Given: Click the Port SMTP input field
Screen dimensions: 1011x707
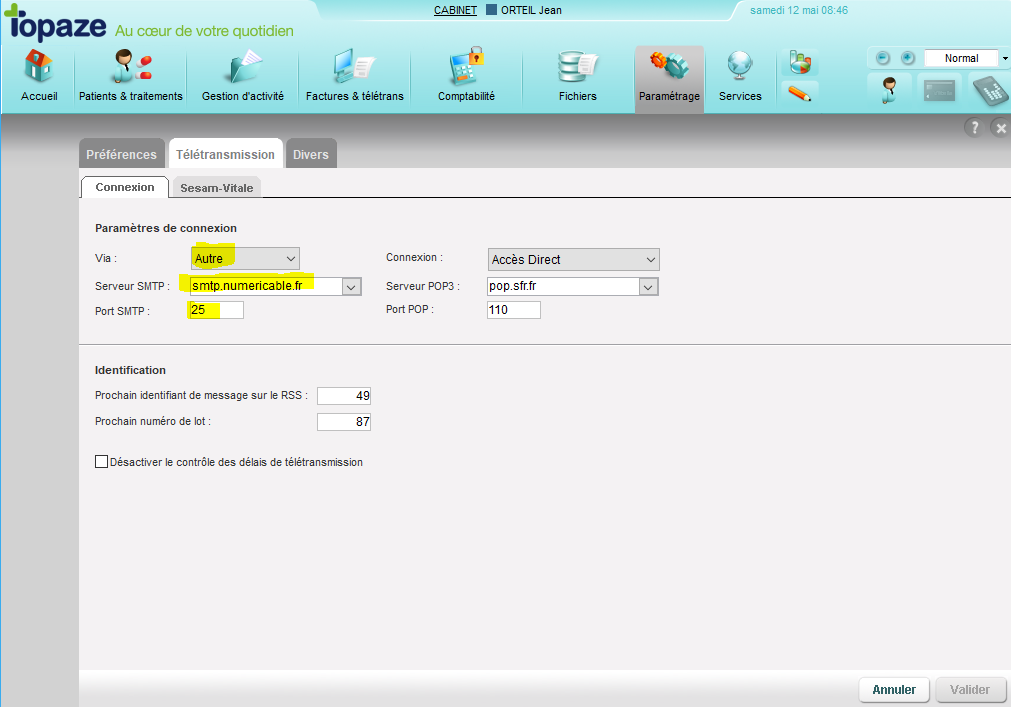Looking at the screenshot, I should point(216,311).
